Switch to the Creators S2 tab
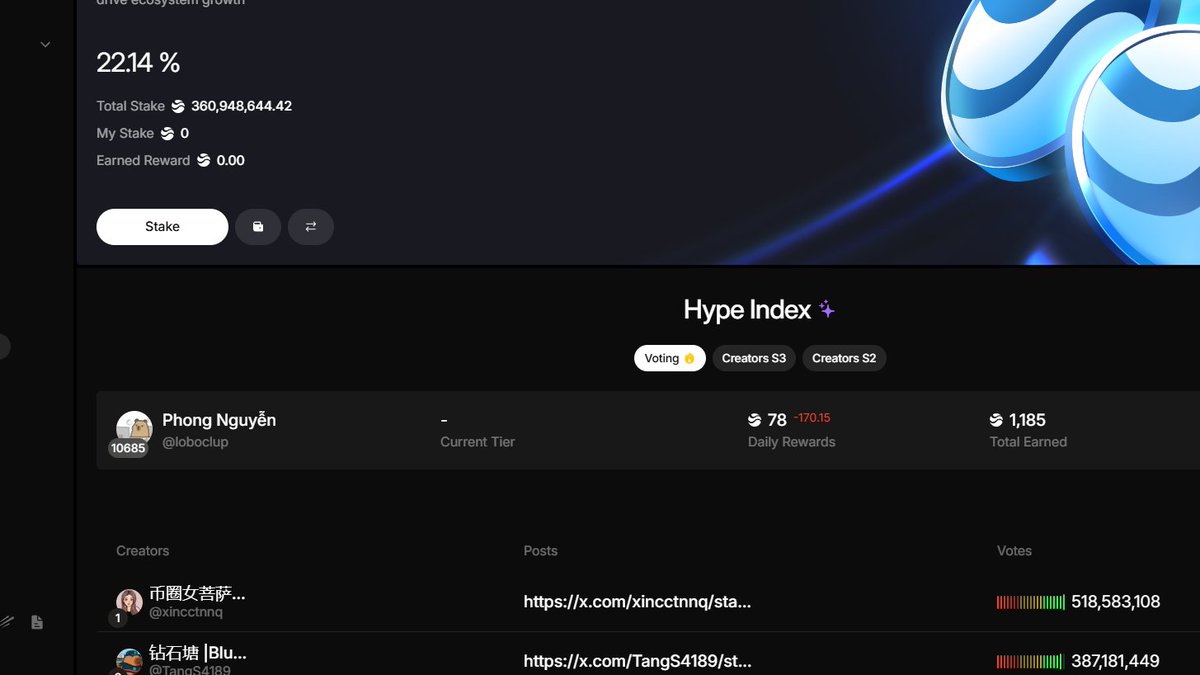Image resolution: width=1200 pixels, height=675 pixels. 844,358
